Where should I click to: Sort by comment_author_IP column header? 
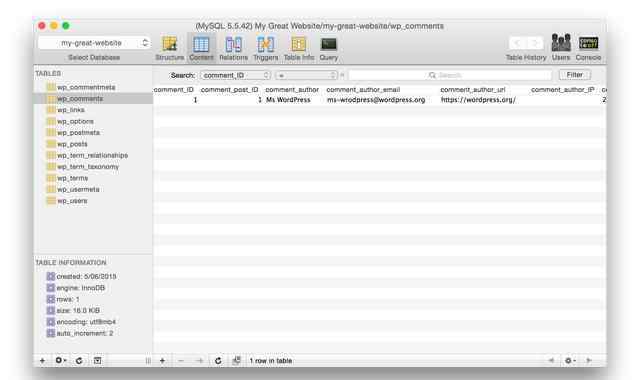[x=562, y=89]
